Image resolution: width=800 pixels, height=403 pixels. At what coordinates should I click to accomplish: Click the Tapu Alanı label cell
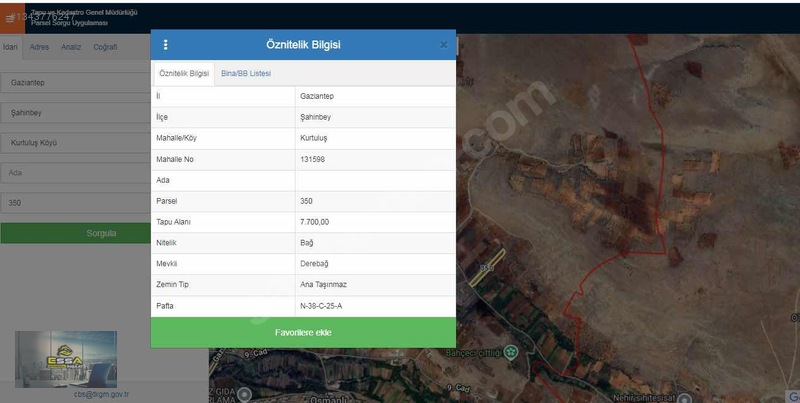[223, 222]
